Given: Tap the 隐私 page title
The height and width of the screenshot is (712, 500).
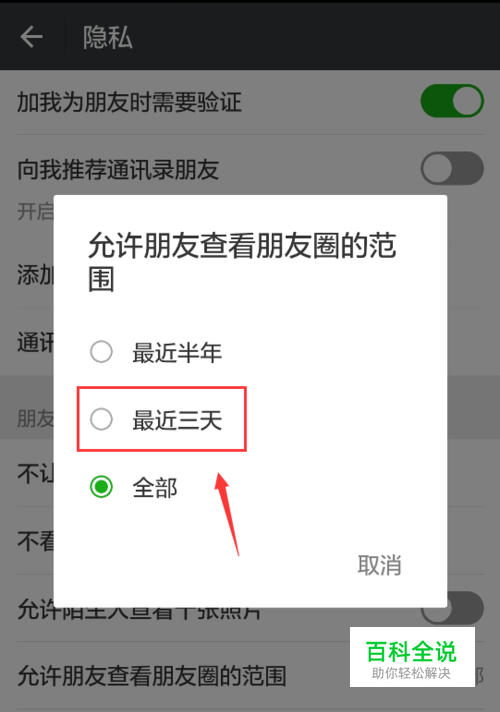Looking at the screenshot, I should click(108, 37).
